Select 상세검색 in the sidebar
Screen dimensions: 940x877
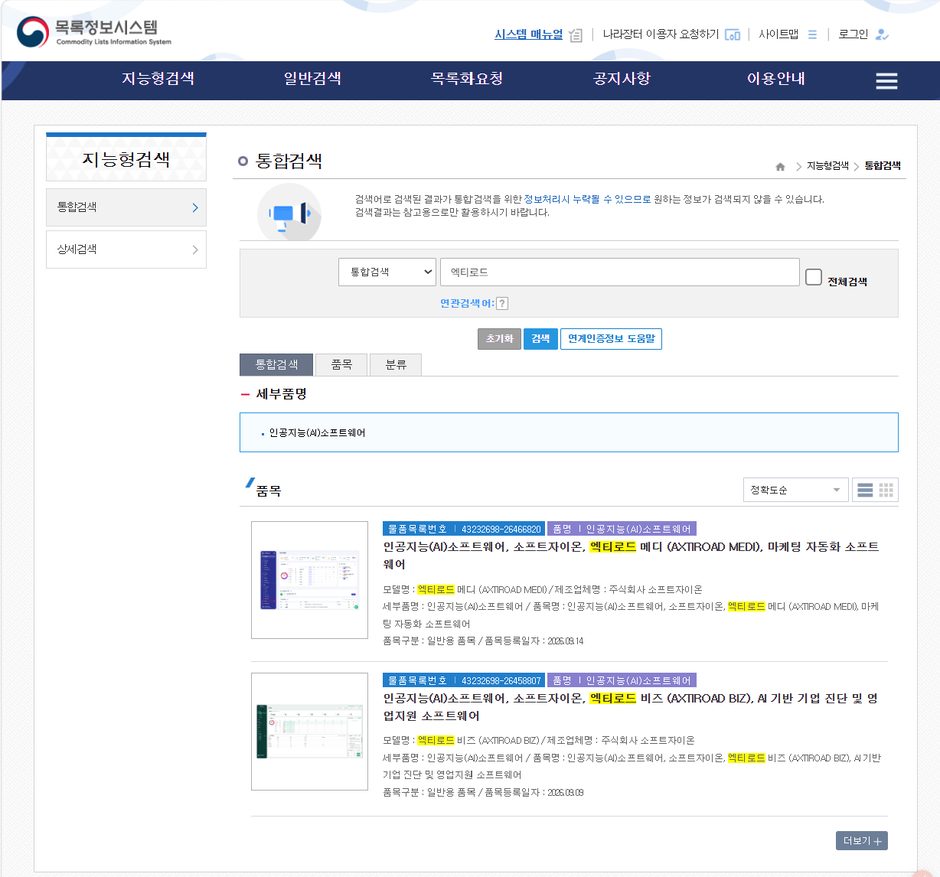[126, 249]
